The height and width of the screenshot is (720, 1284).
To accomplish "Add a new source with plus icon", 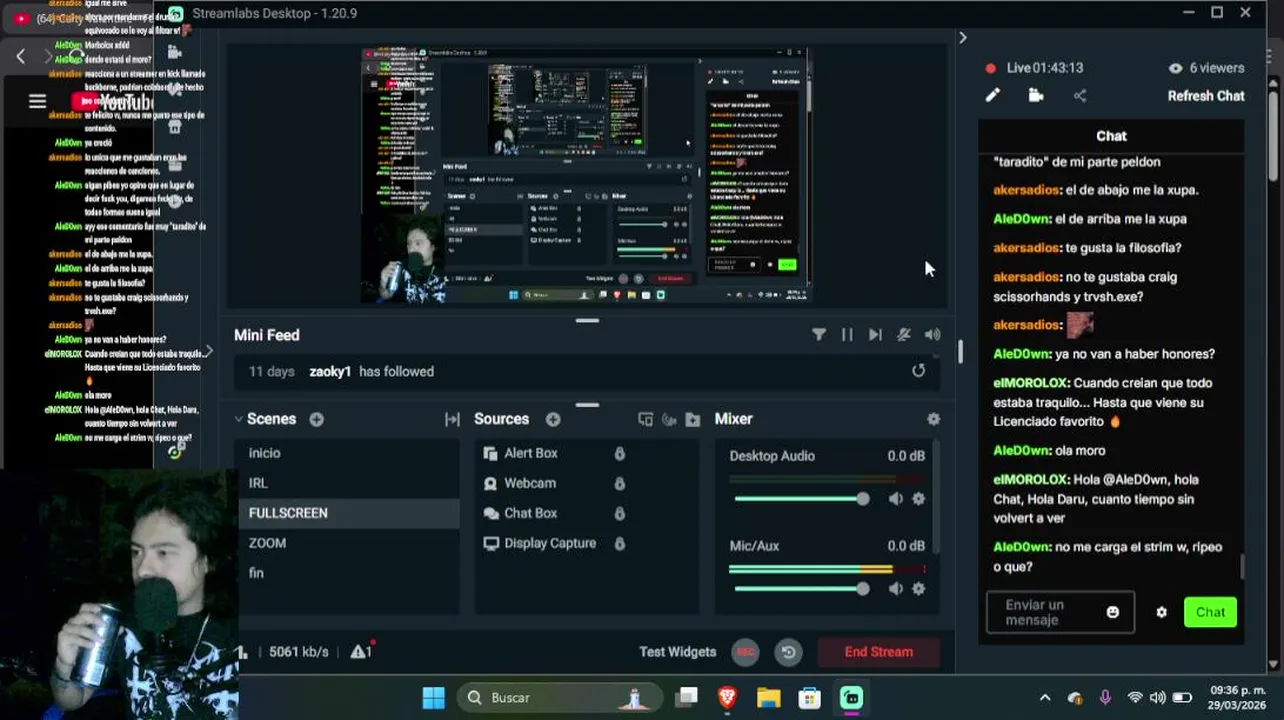I will [553, 419].
